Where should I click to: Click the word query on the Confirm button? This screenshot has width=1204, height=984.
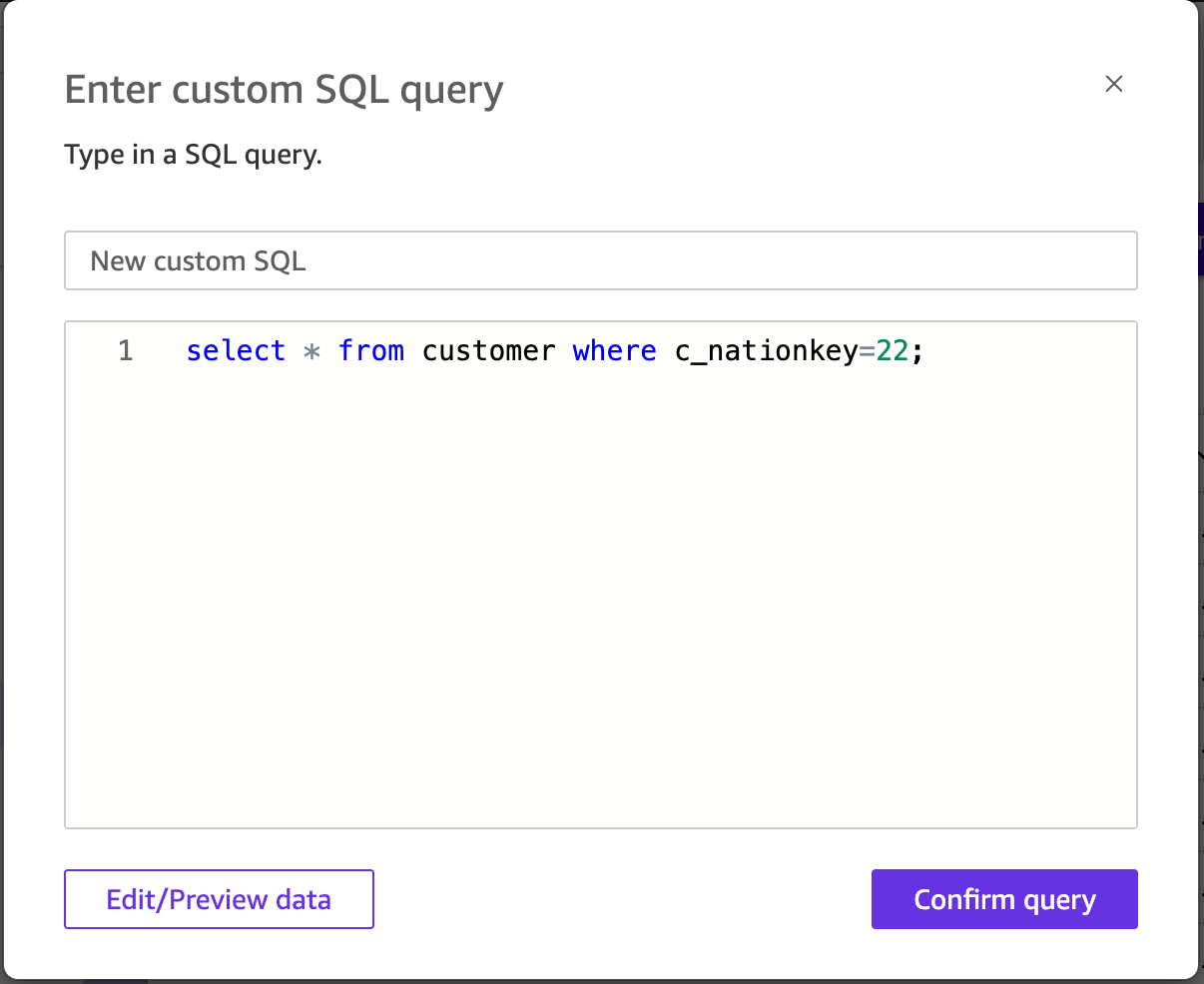(1059, 900)
